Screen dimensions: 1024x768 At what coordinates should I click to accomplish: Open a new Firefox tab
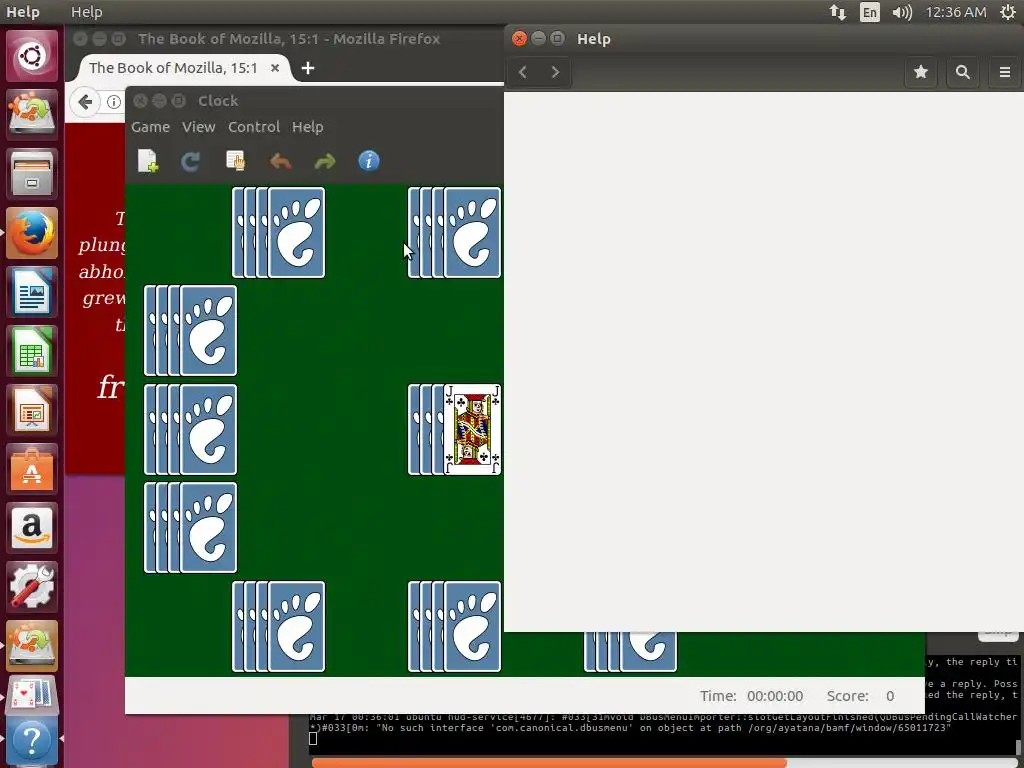click(x=308, y=68)
